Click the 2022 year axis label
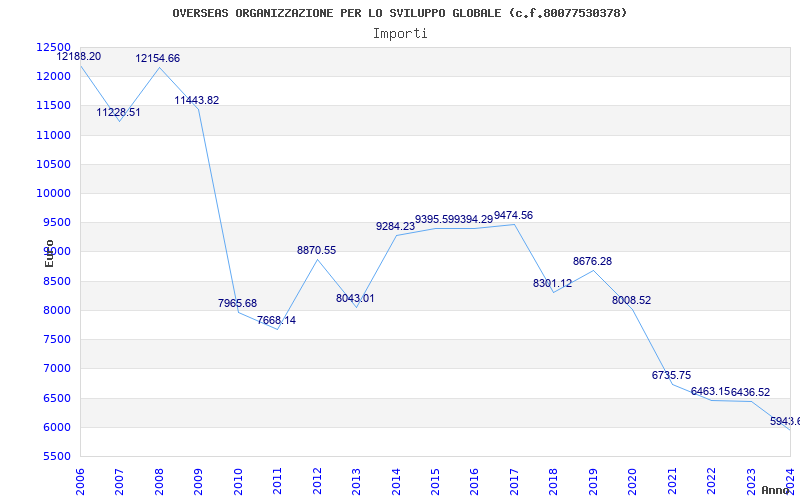 tap(712, 481)
